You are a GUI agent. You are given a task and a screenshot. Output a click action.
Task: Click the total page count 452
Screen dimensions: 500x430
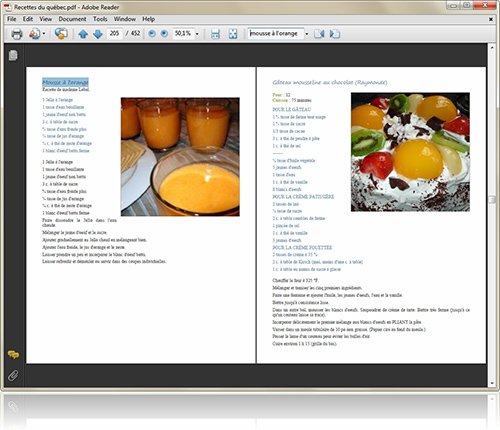135,33
